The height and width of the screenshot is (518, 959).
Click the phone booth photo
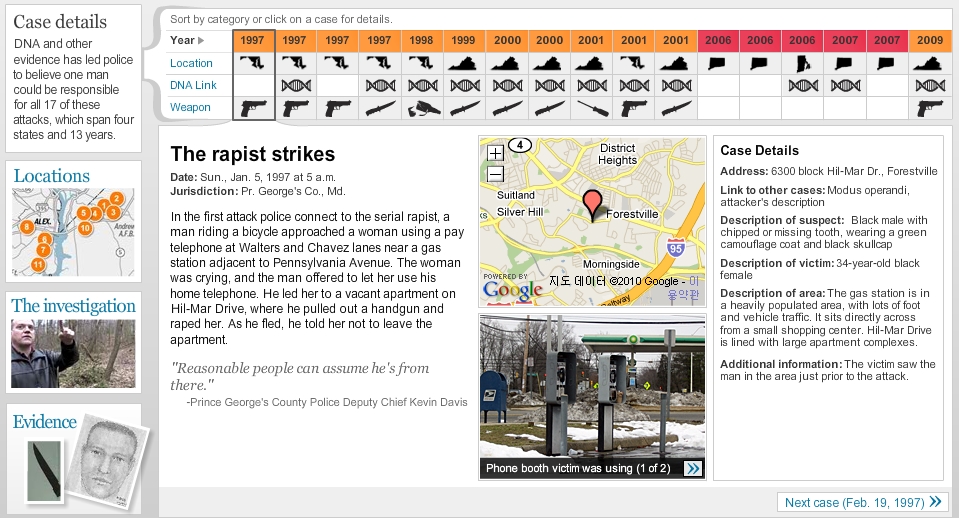(592, 387)
